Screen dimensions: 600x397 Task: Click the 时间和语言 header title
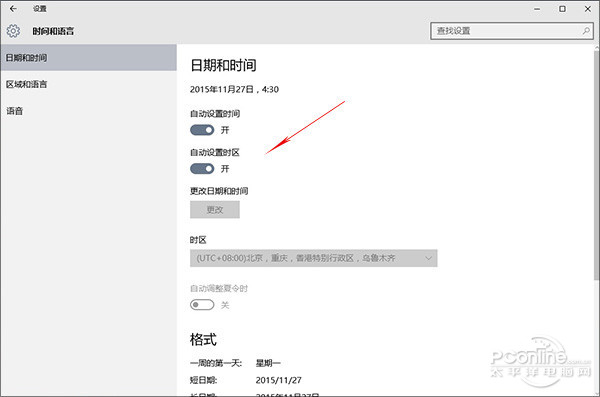53,31
